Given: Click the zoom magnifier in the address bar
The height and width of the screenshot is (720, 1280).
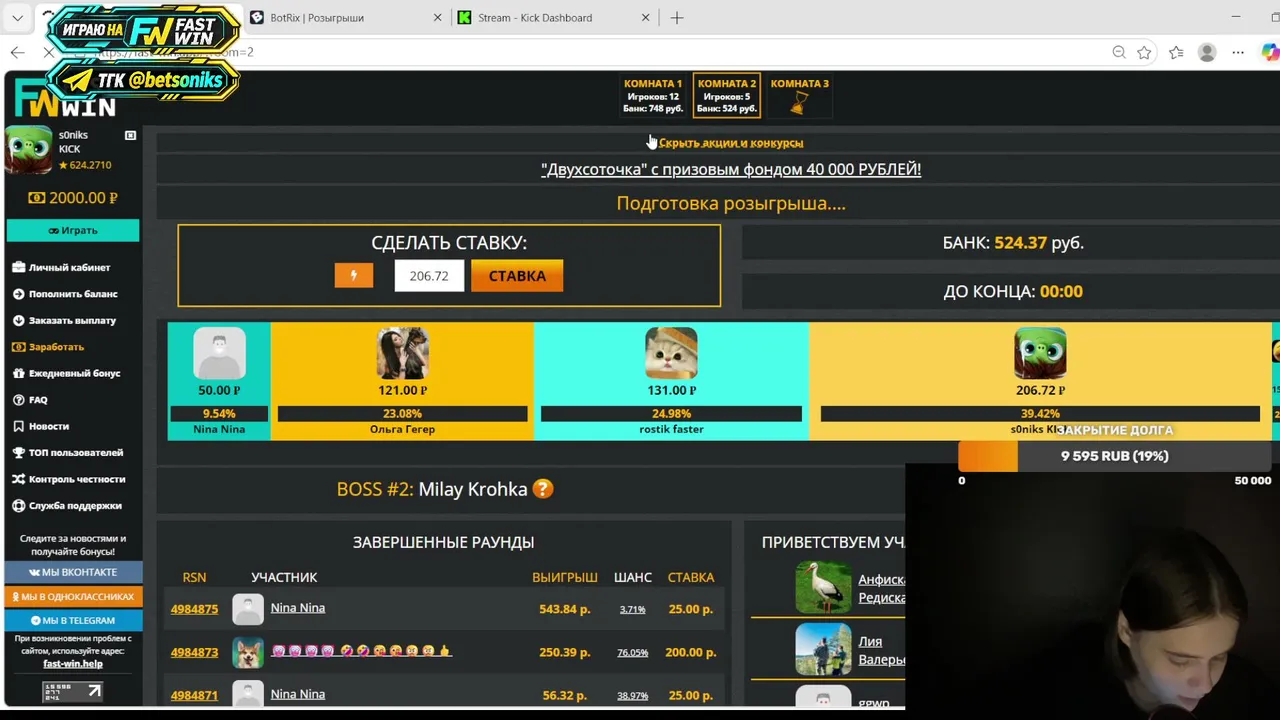Looking at the screenshot, I should click(x=1119, y=52).
